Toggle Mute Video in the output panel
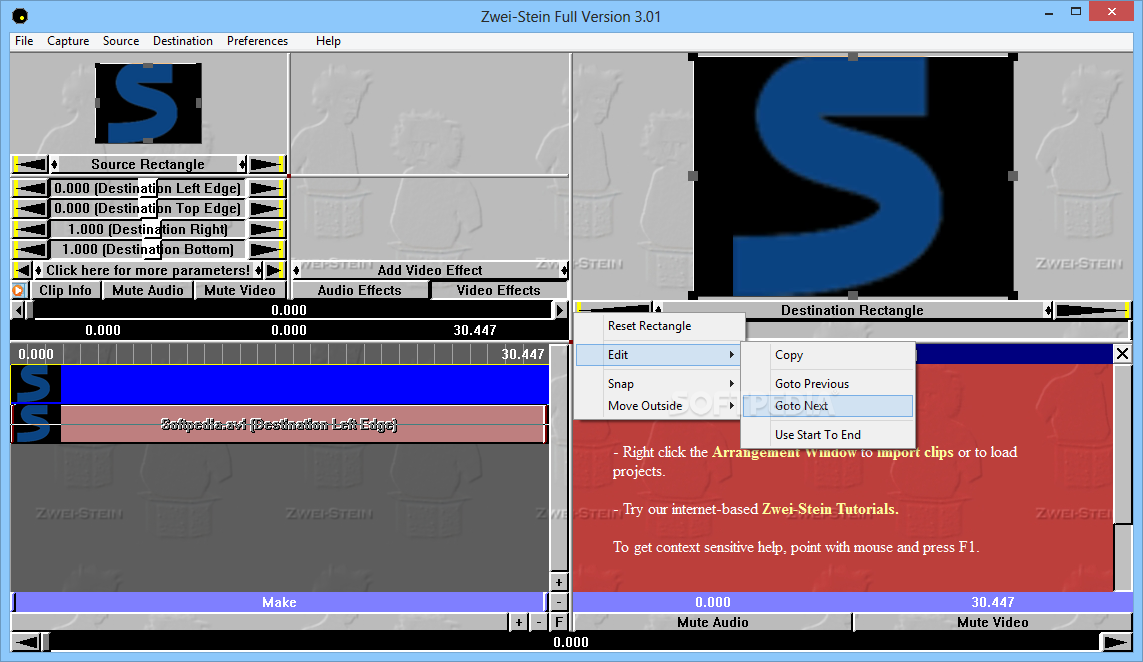1143x662 pixels. click(992, 622)
